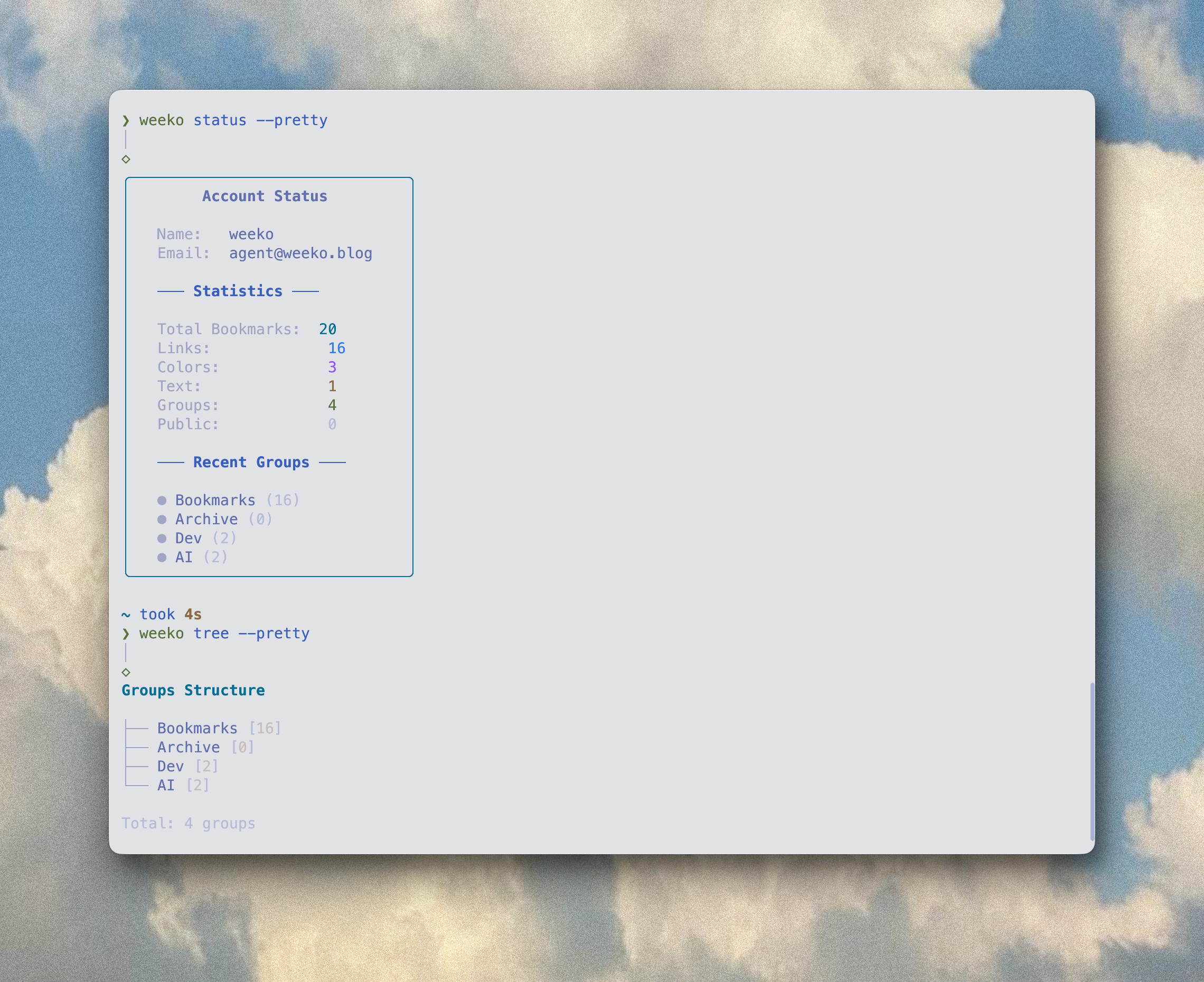Click the Total Bookmarks value 20
Viewport: 1204px width, 982px height.
point(327,329)
